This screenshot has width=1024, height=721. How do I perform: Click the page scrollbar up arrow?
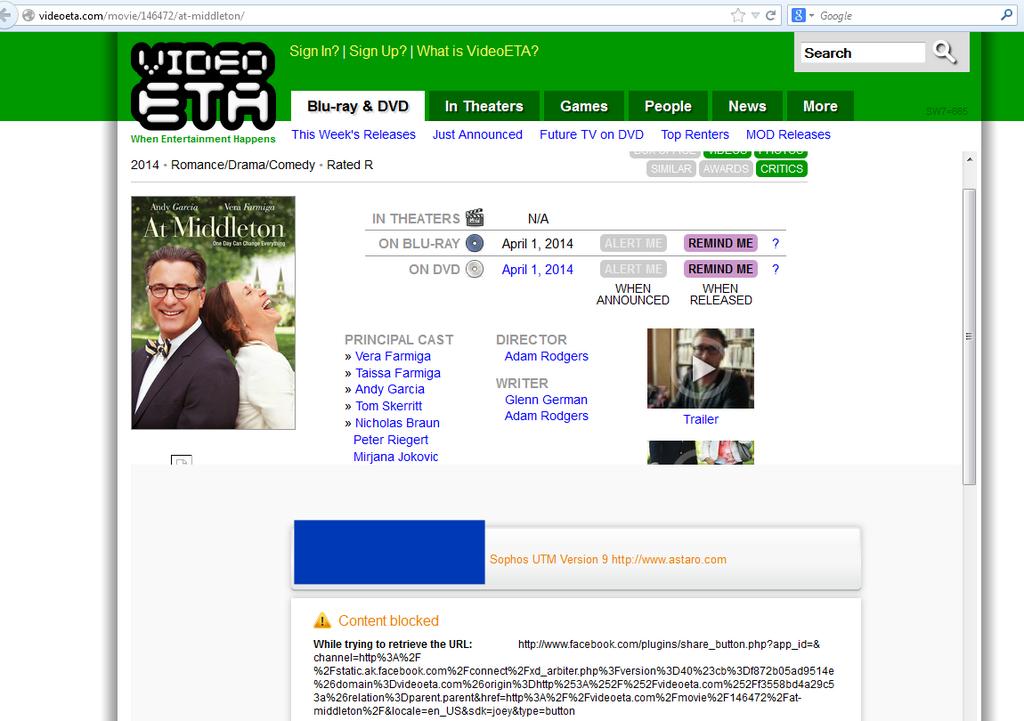[x=970, y=159]
